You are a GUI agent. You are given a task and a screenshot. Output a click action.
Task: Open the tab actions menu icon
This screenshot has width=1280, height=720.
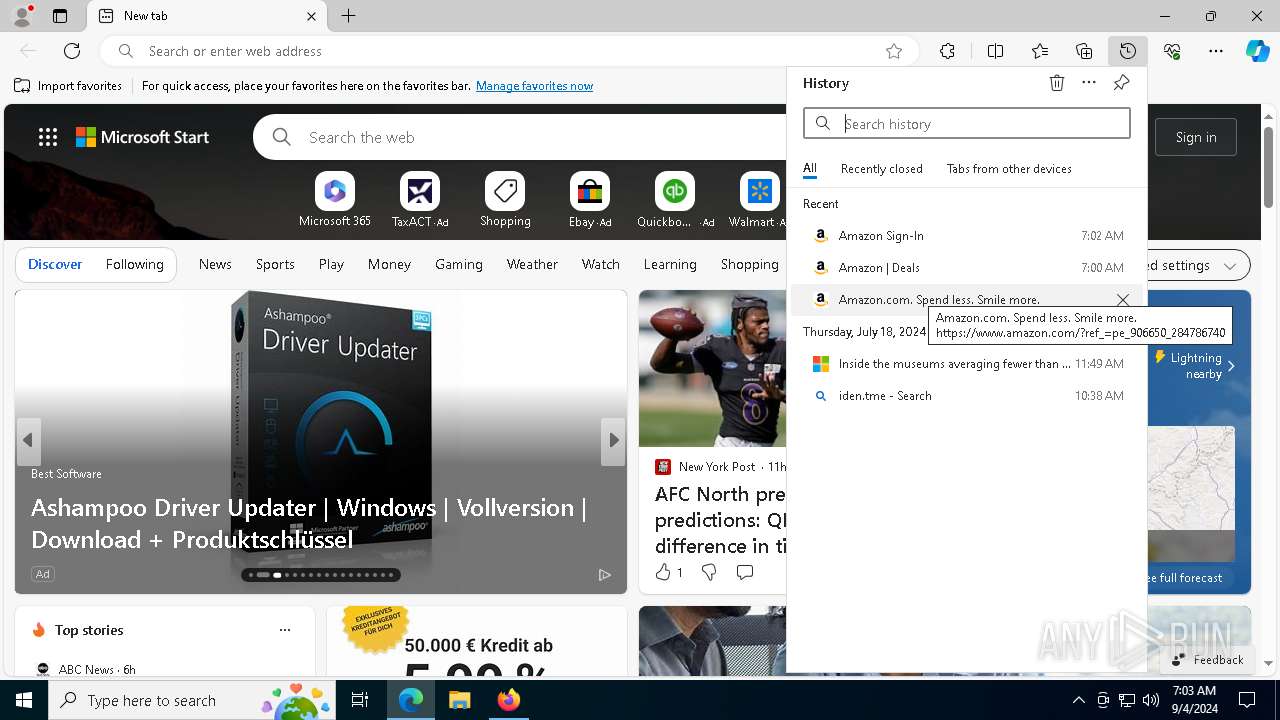[60, 16]
